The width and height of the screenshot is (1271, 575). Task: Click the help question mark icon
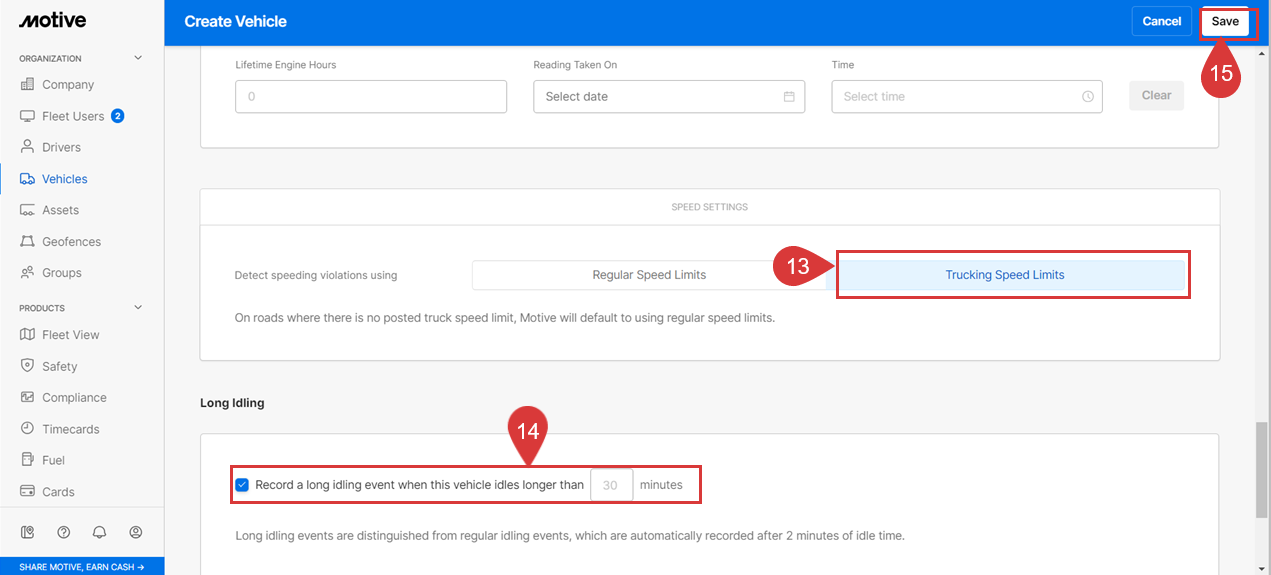point(64,532)
